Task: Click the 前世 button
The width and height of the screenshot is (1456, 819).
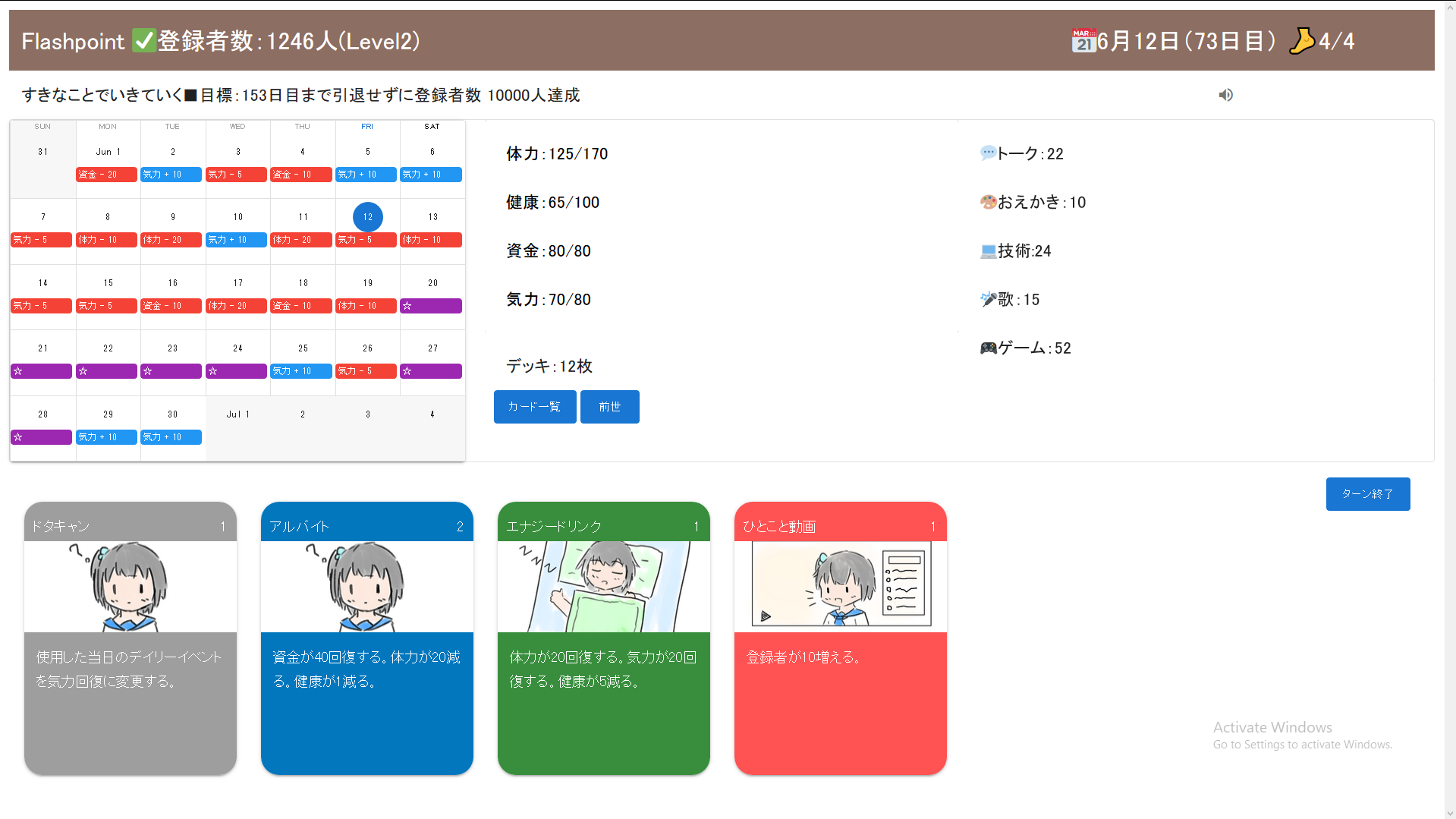Action: pyautogui.click(x=610, y=407)
